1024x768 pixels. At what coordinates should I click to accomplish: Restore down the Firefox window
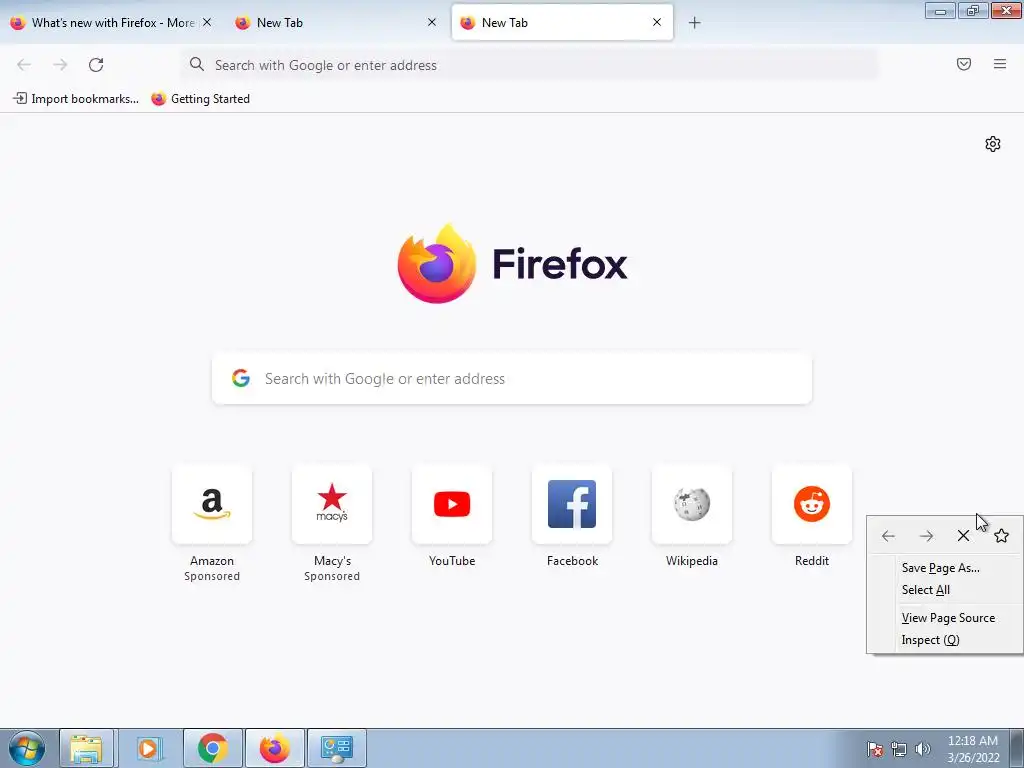click(973, 10)
